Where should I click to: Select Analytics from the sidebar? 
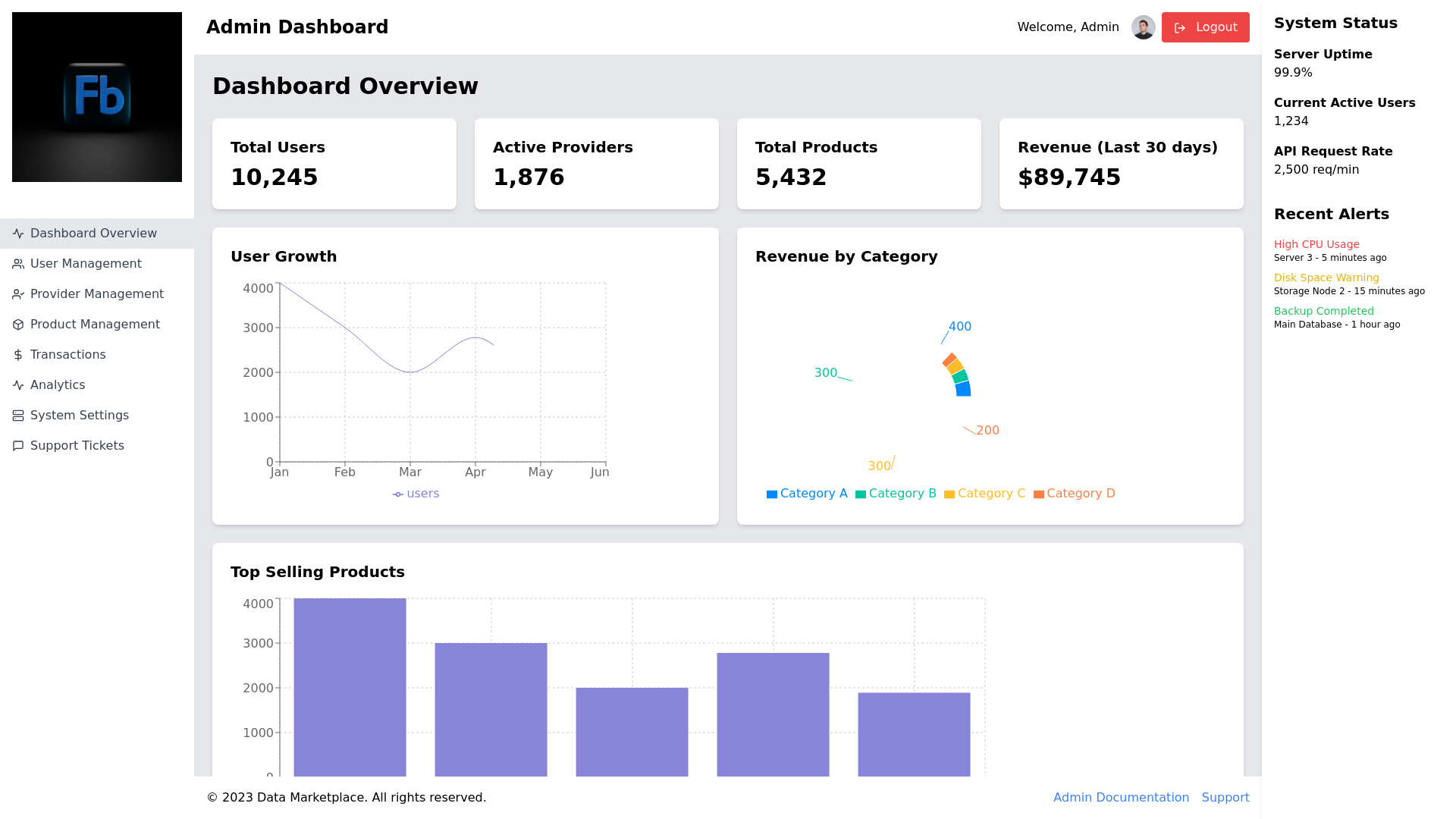97,385
